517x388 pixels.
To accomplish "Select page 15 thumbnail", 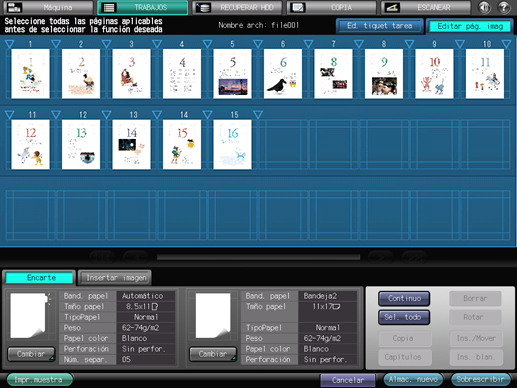I will [232, 145].
